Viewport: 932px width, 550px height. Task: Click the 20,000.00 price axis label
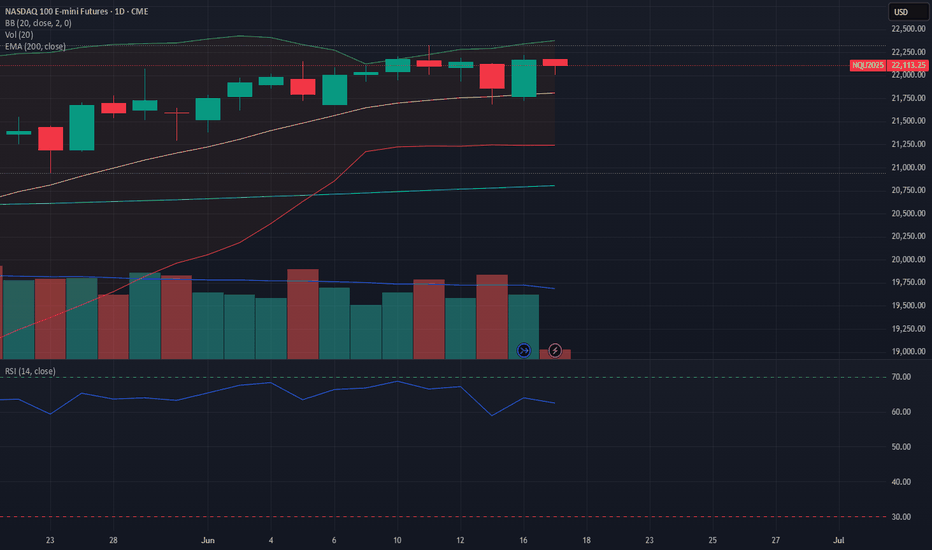point(908,259)
